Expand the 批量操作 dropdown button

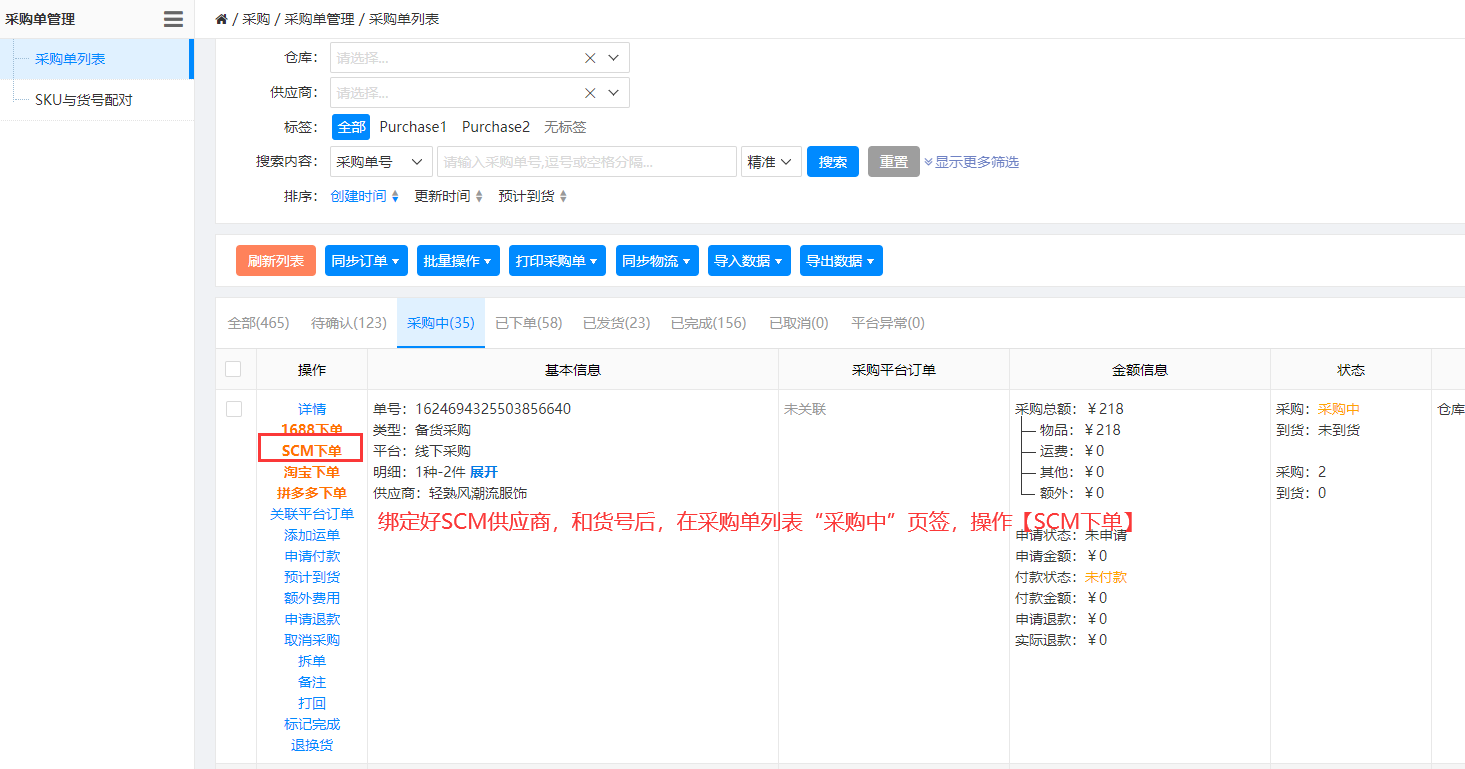coord(458,261)
